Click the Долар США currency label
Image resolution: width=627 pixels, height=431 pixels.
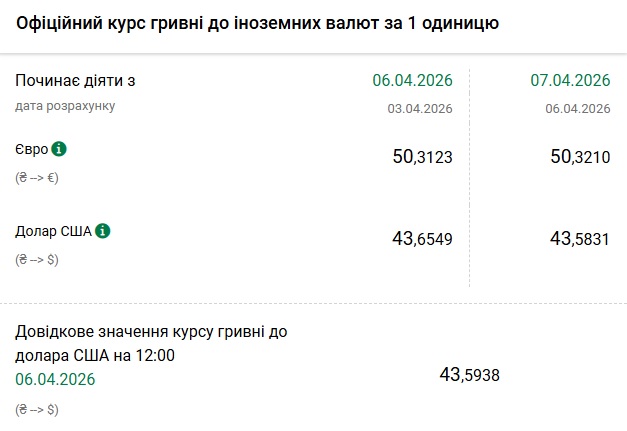pos(53,231)
